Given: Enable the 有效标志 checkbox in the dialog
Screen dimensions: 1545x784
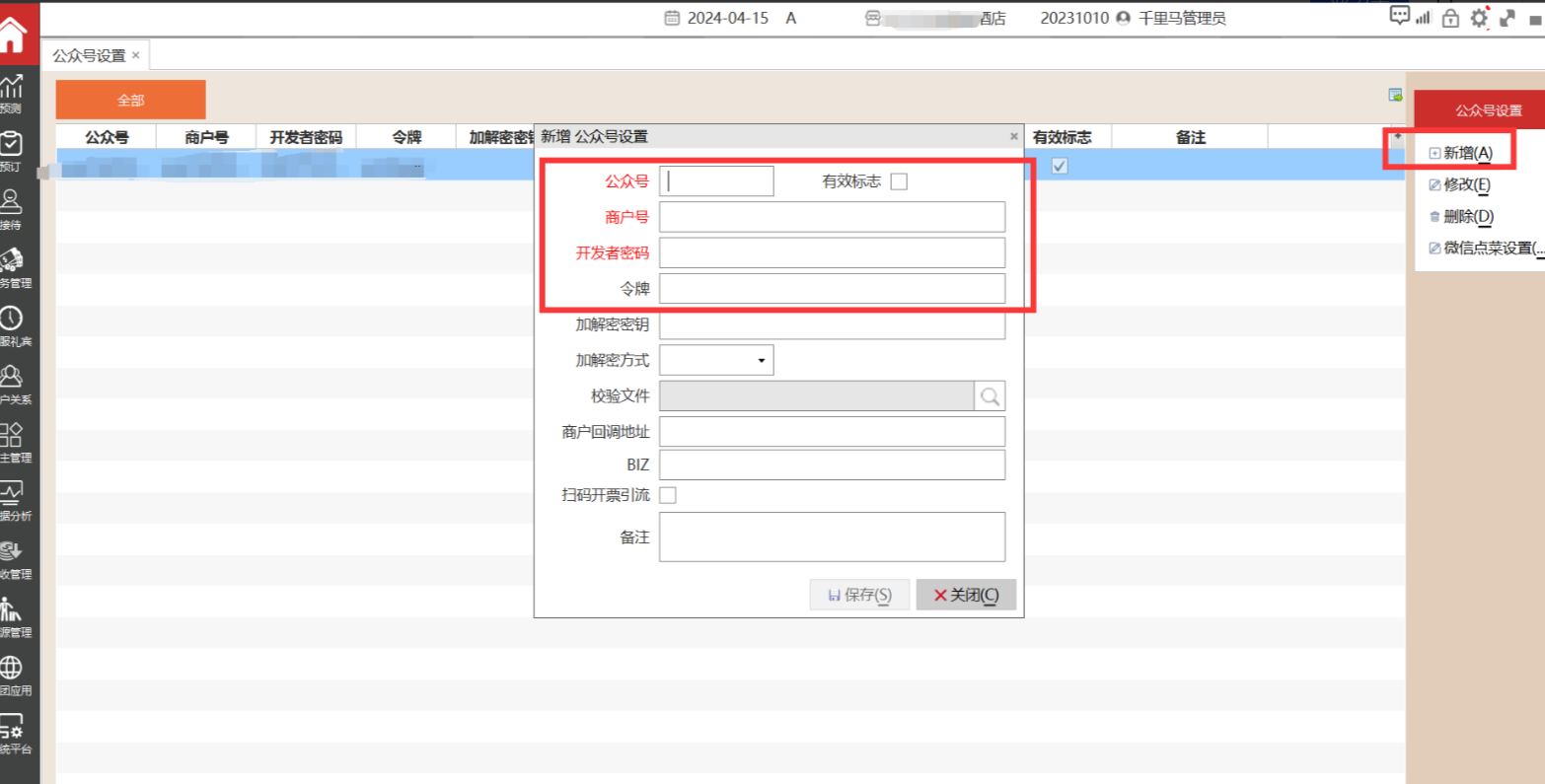Looking at the screenshot, I should 899,181.
